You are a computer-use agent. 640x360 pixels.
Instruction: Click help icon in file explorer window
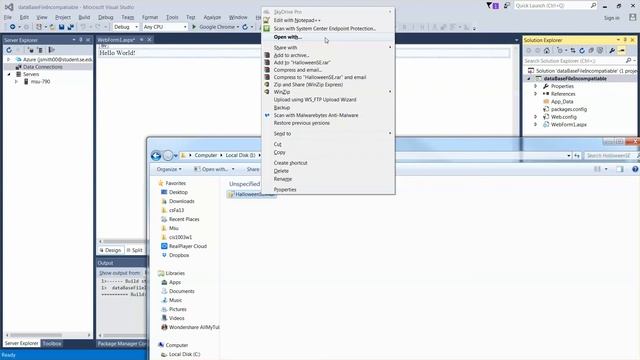tap(635, 169)
